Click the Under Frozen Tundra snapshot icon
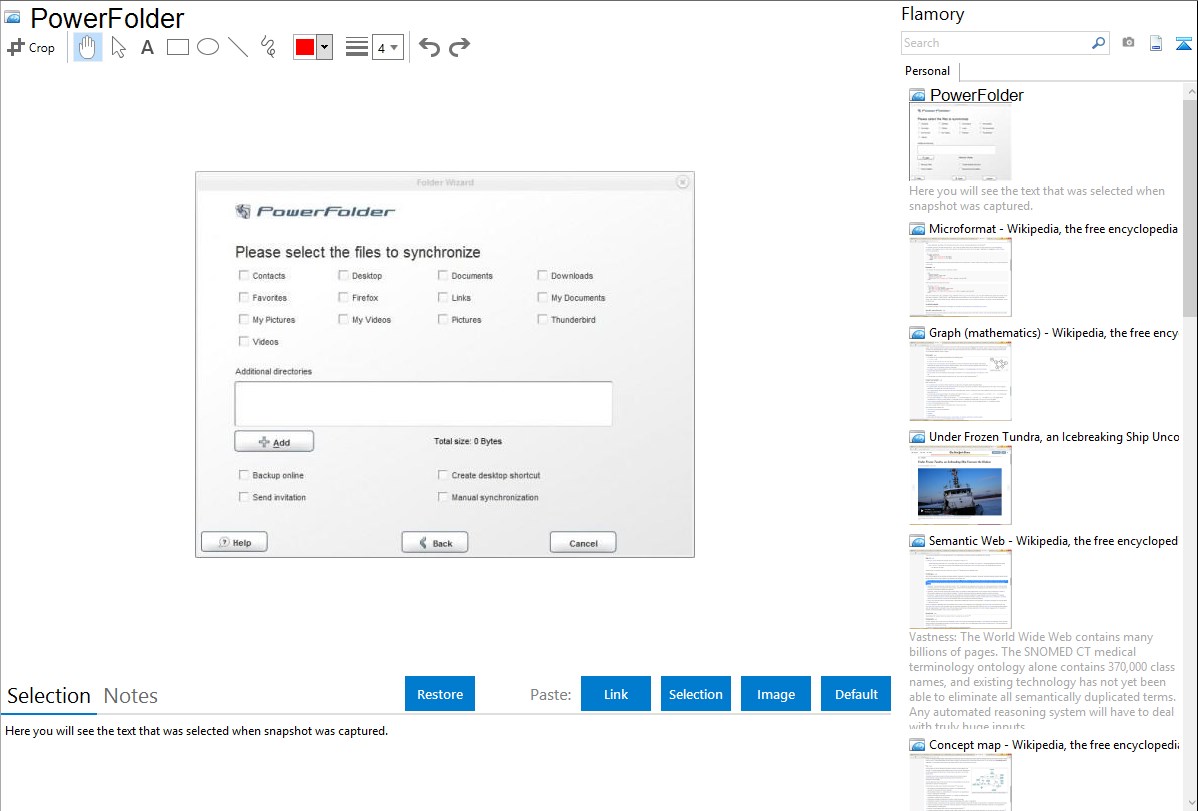The image size is (1198, 811). [x=917, y=437]
